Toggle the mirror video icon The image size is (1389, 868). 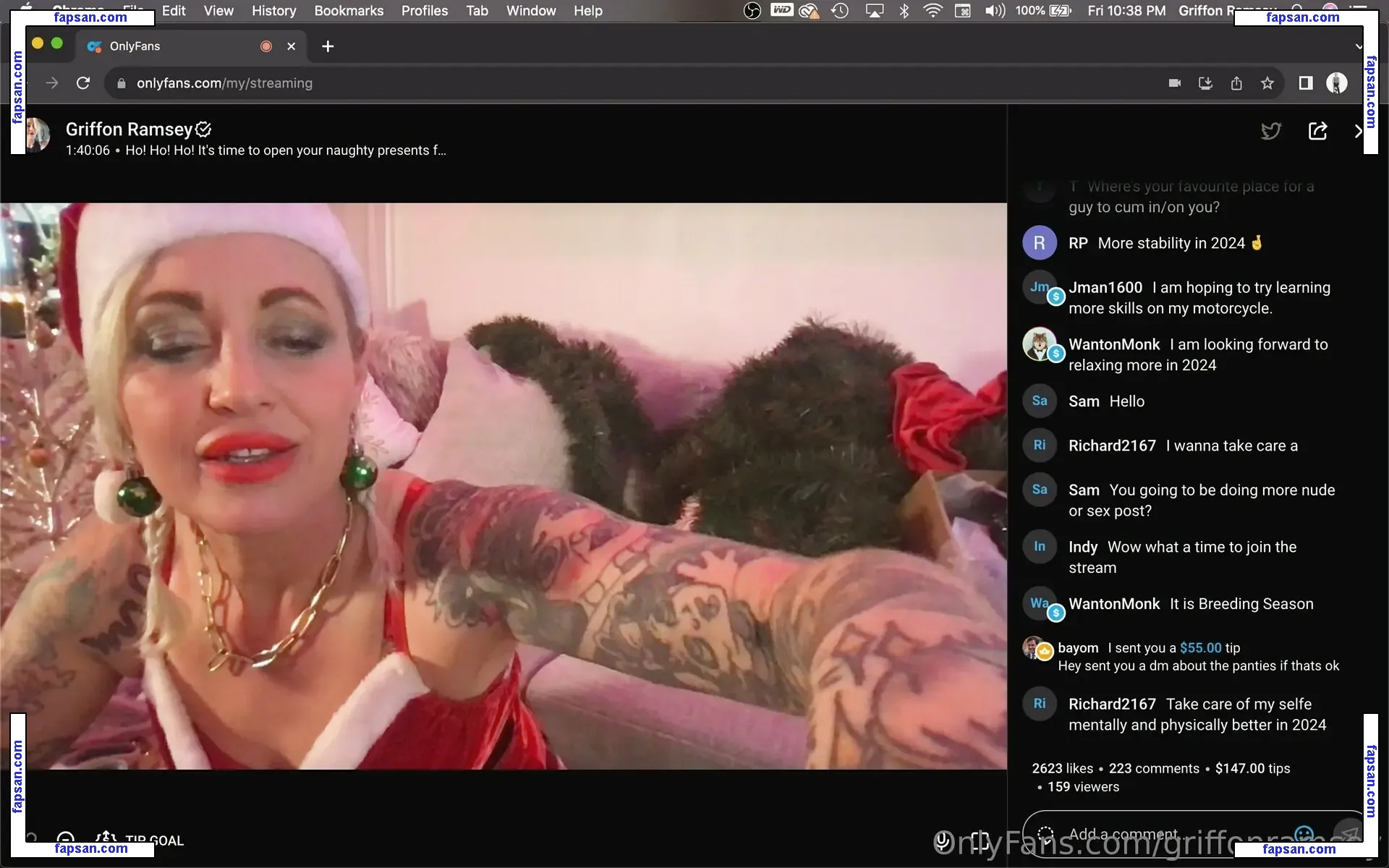pos(980,840)
